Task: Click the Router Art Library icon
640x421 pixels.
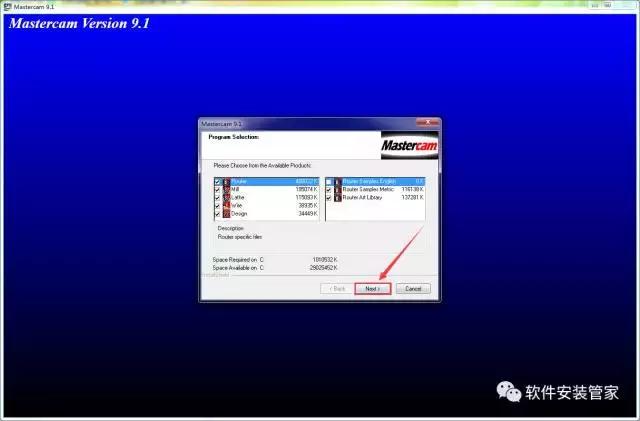Action: click(338, 198)
